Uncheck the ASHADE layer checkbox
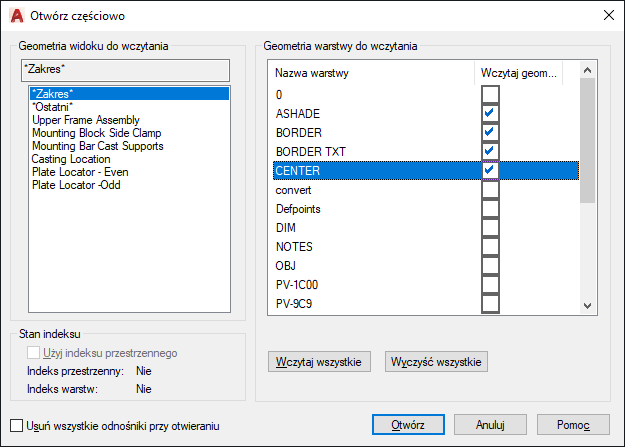This screenshot has height=447, width=625. click(x=489, y=113)
